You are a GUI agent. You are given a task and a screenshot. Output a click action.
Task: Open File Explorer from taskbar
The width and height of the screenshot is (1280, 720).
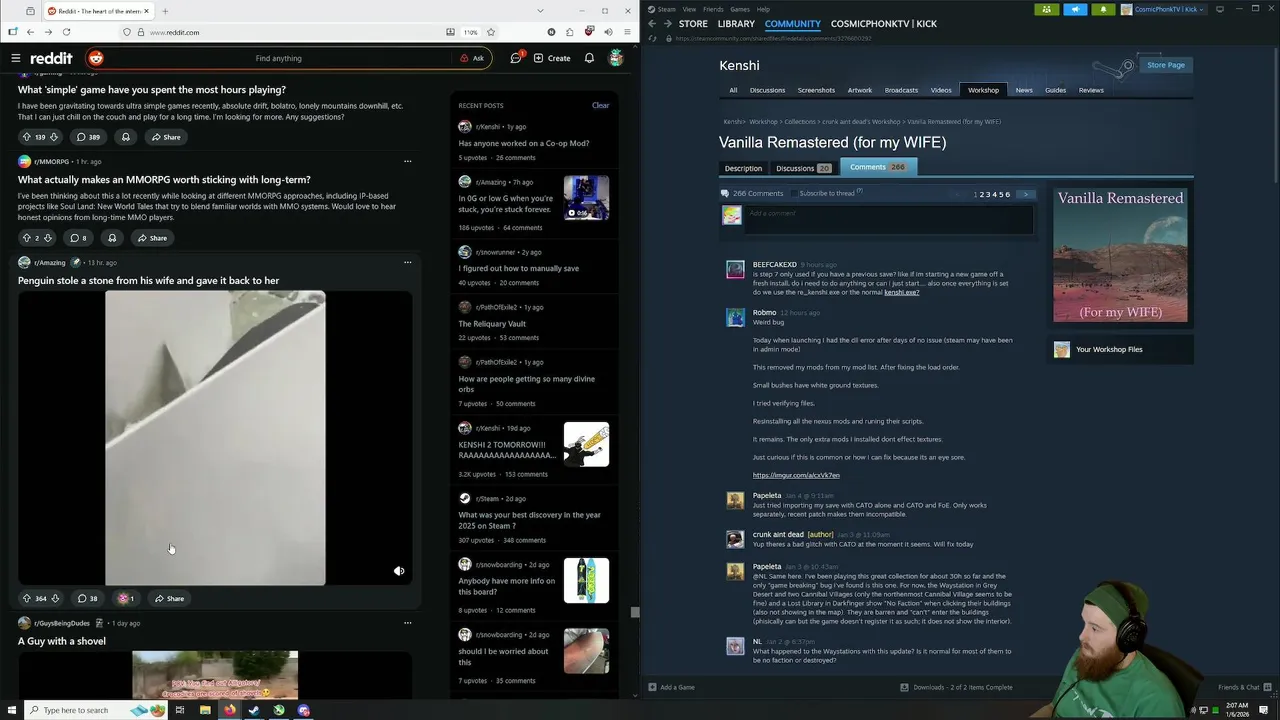[205, 710]
